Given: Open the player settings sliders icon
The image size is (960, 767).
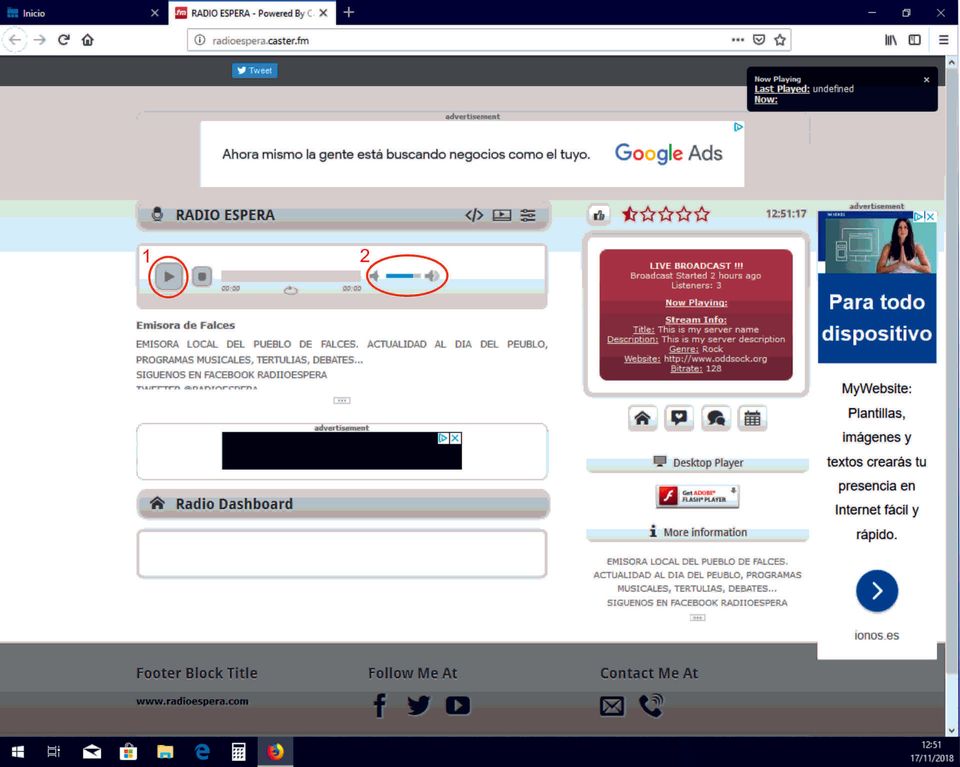Looking at the screenshot, I should pos(528,215).
